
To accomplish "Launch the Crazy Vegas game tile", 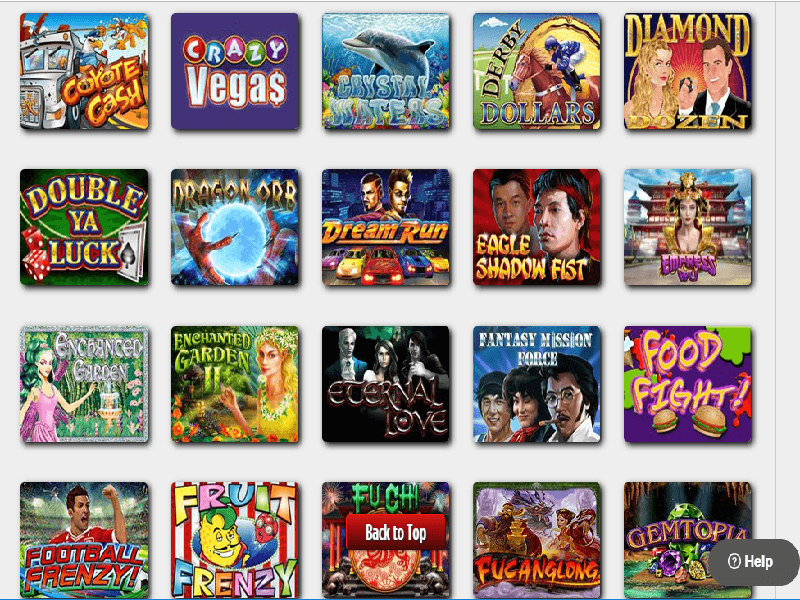I will [x=235, y=71].
